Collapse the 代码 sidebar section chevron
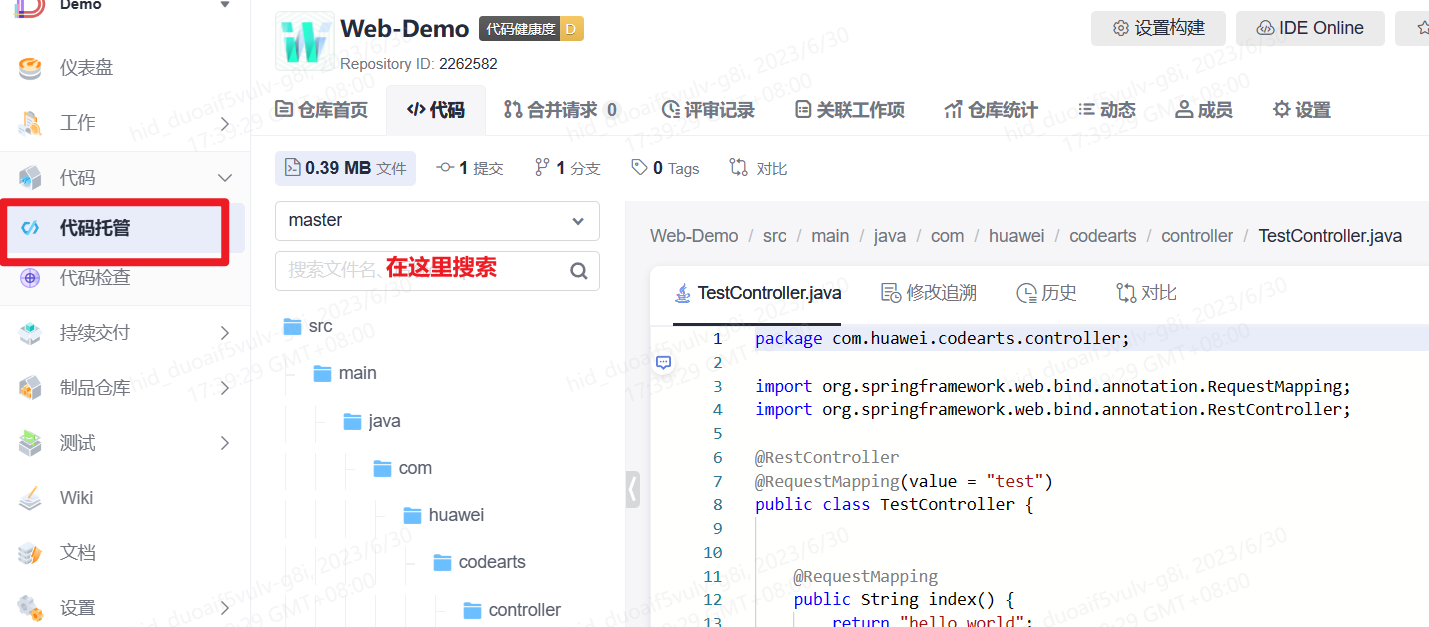The width and height of the screenshot is (1429, 627). tap(225, 178)
